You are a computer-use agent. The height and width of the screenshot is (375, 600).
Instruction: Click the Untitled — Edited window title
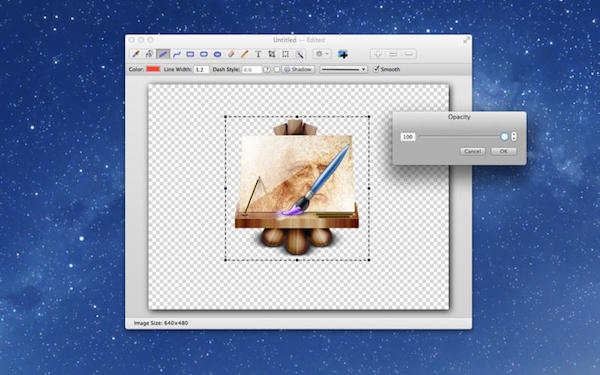coord(299,40)
